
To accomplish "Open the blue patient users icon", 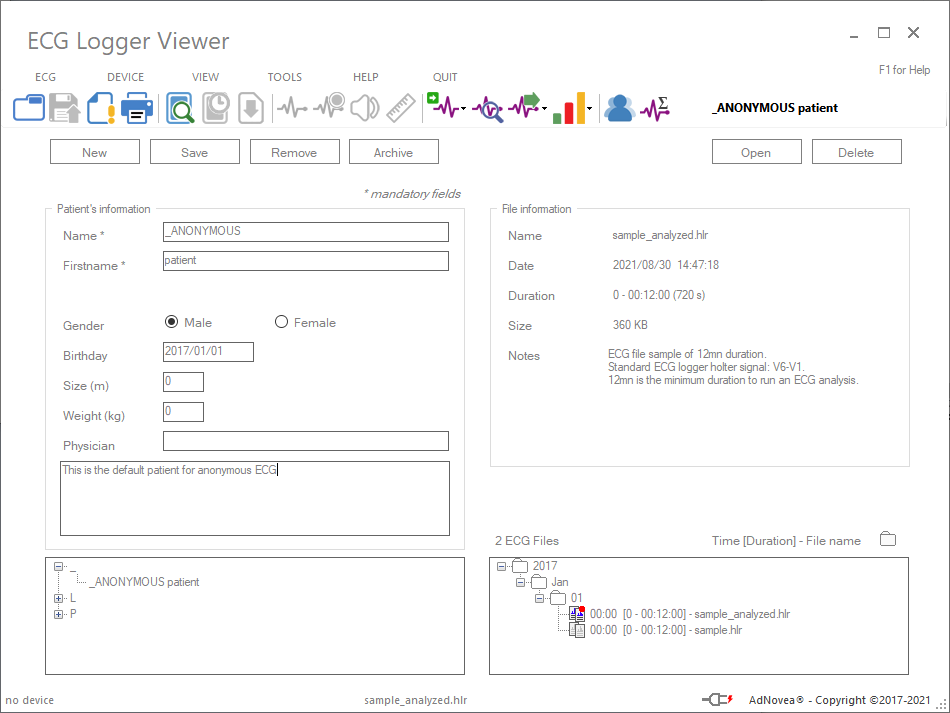I will point(620,108).
